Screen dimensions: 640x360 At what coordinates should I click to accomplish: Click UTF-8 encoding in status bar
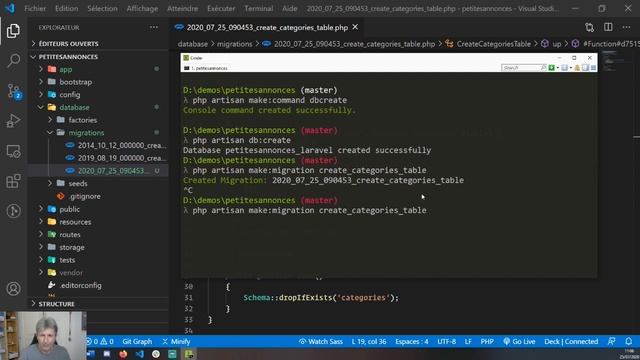coord(447,341)
